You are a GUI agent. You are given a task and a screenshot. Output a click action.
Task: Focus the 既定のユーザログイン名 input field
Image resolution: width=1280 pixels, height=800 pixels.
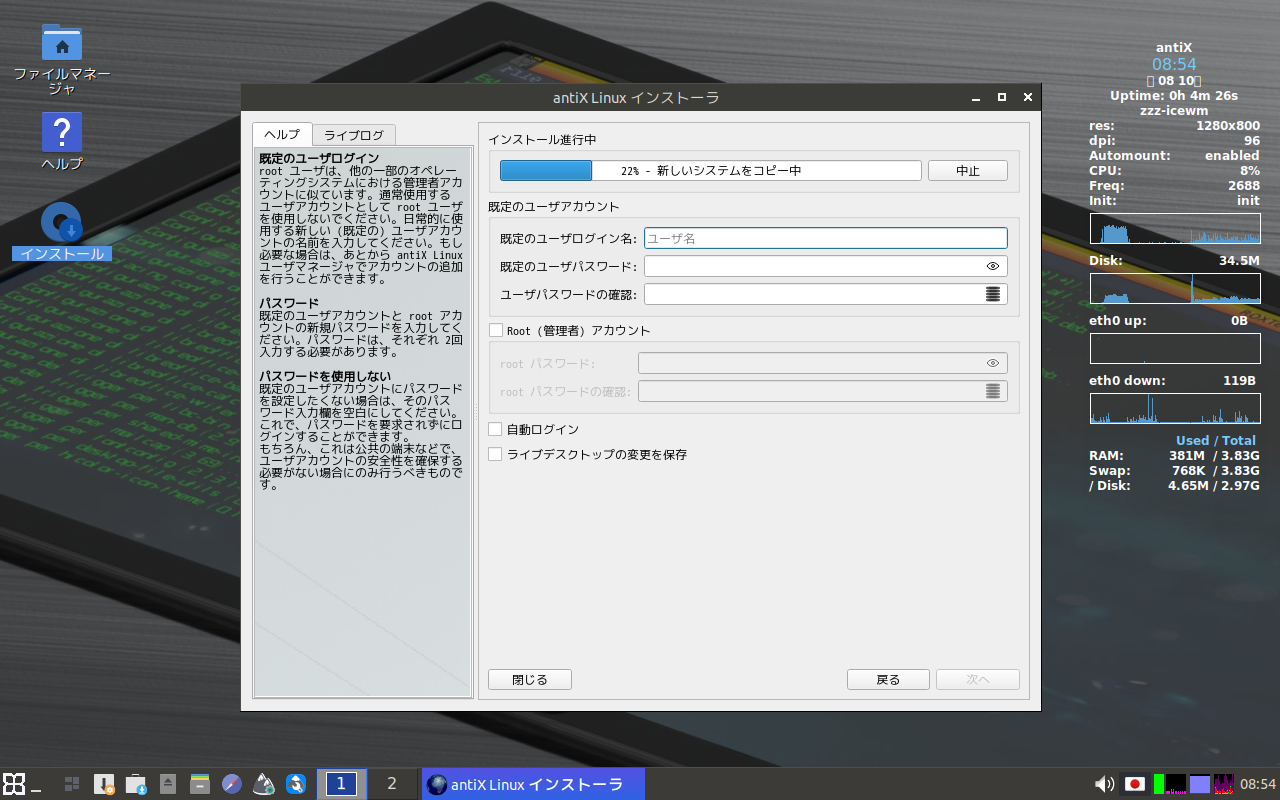(825, 238)
